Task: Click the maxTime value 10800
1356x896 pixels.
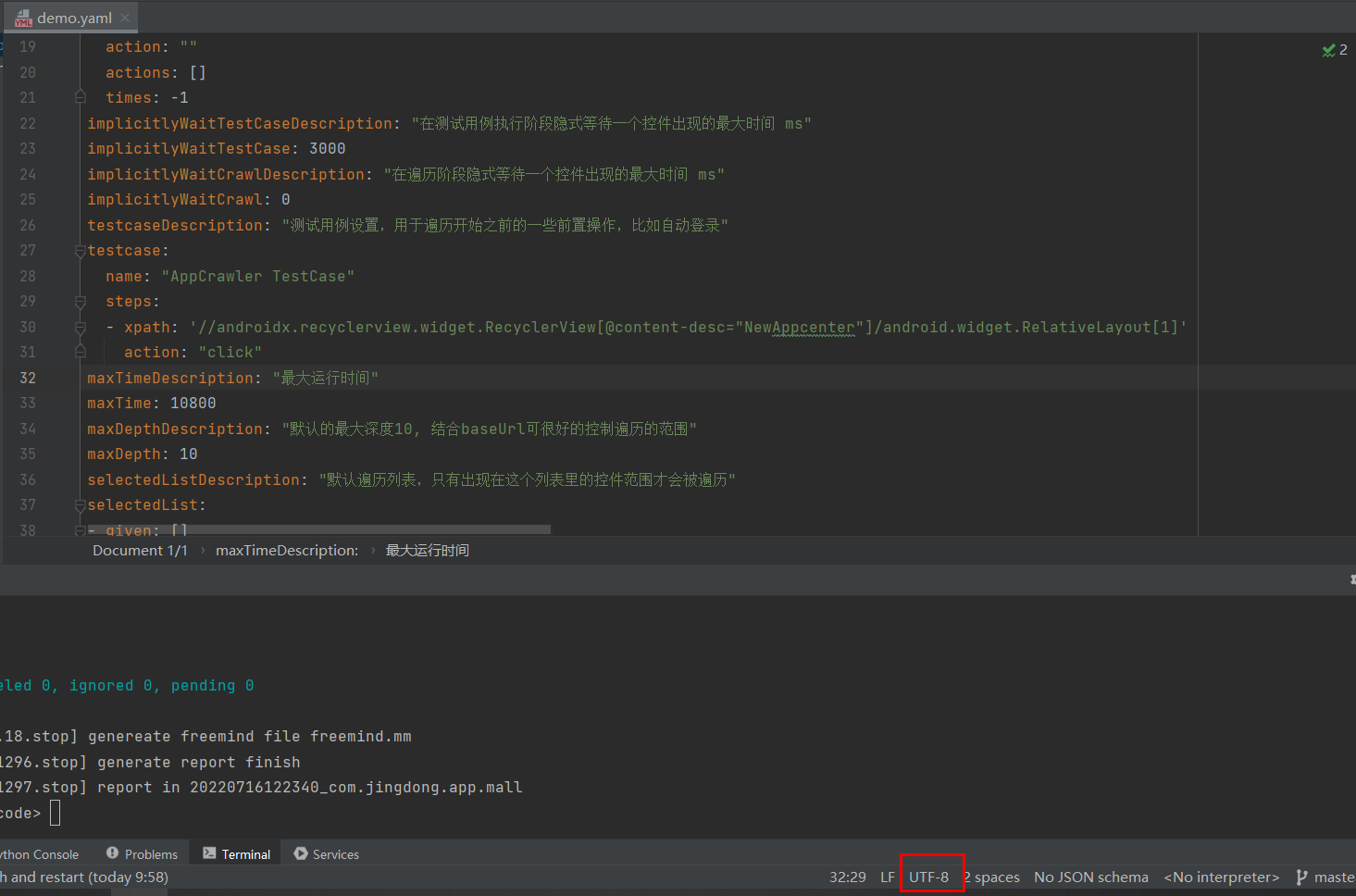Action: point(193,403)
